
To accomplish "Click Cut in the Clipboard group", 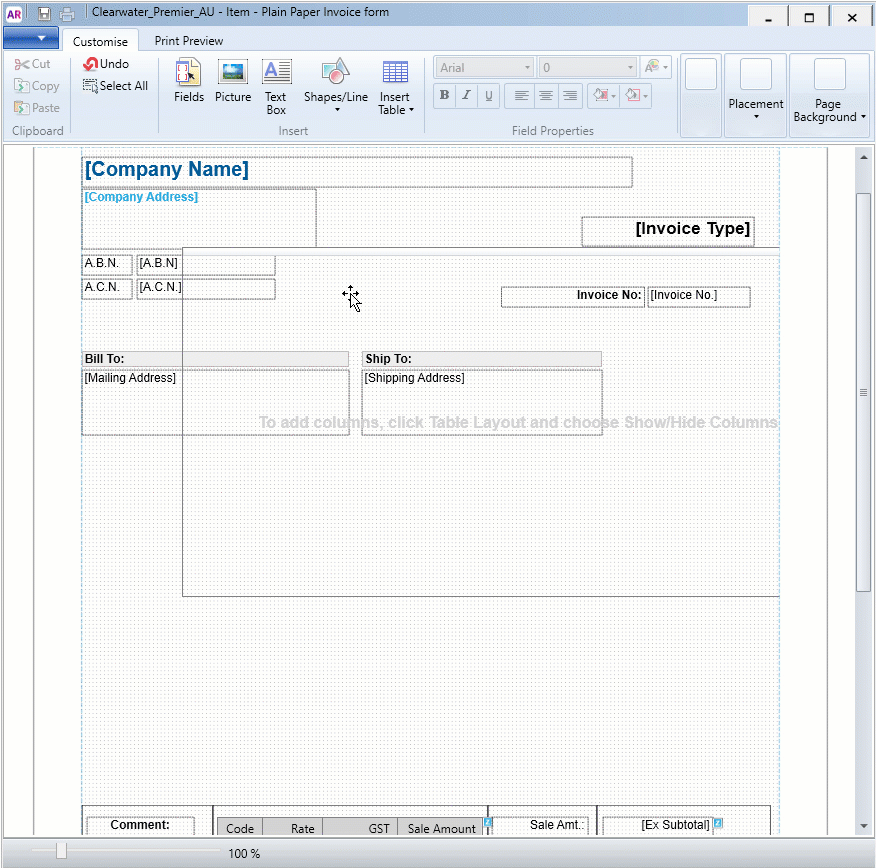I will point(32,64).
